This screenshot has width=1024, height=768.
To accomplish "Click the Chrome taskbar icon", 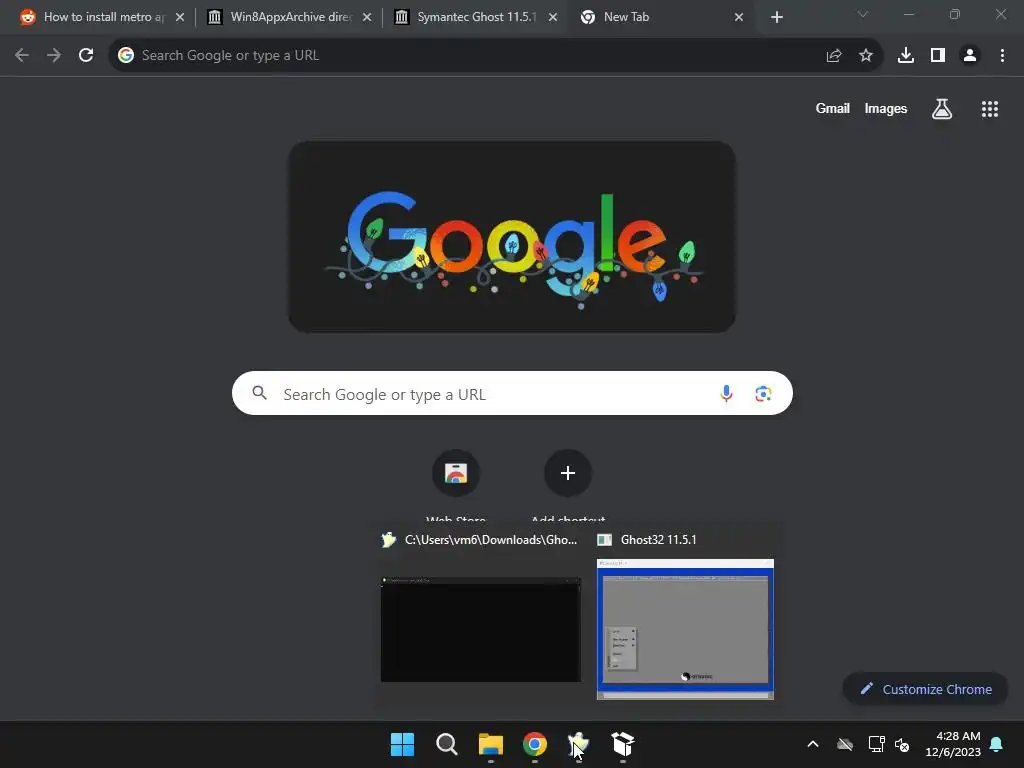I will tap(535, 744).
